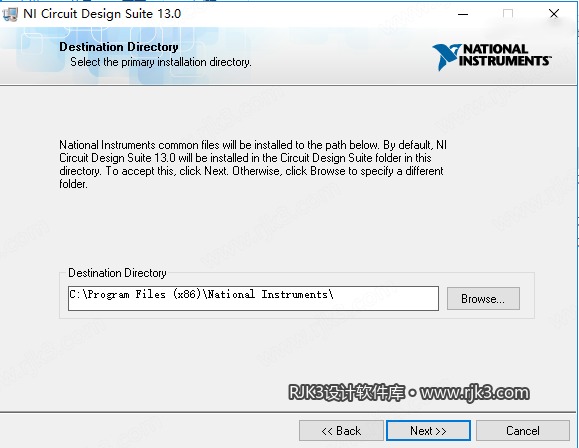Click the 'NI Circuit Design Suite 13.0' title
Screen dimensions: 579x448
coord(102,14)
